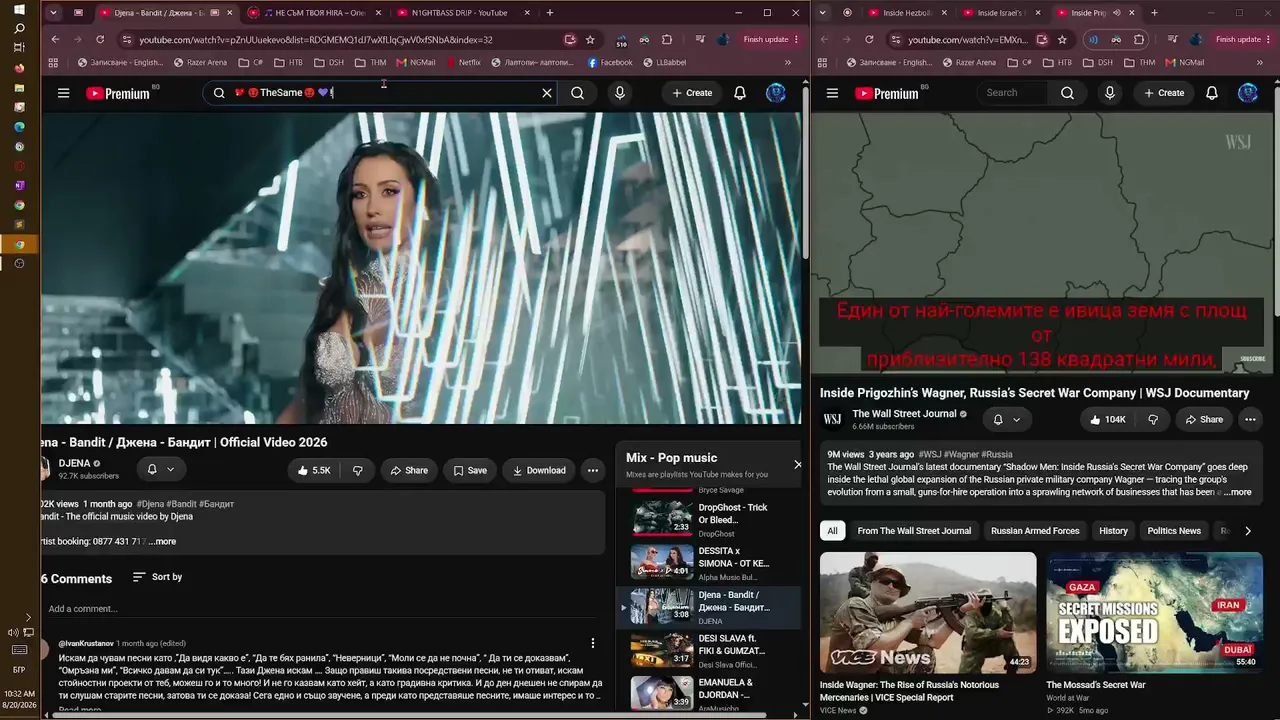The width and height of the screenshot is (1280, 720).
Task: Open the taskbar volume icon
Action: [13, 632]
